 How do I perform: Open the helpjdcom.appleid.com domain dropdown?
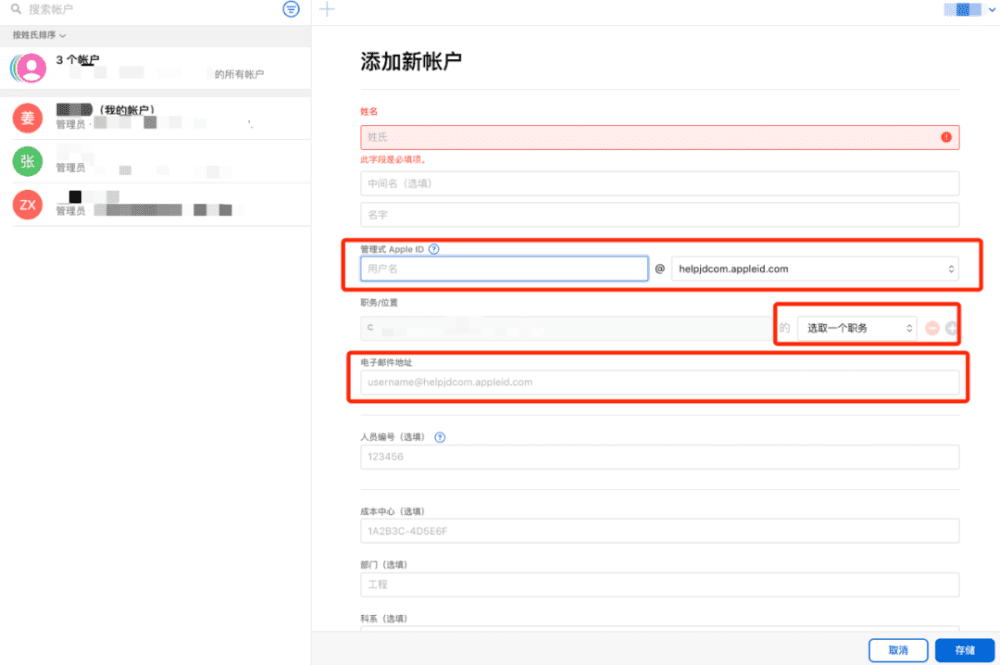[815, 269]
